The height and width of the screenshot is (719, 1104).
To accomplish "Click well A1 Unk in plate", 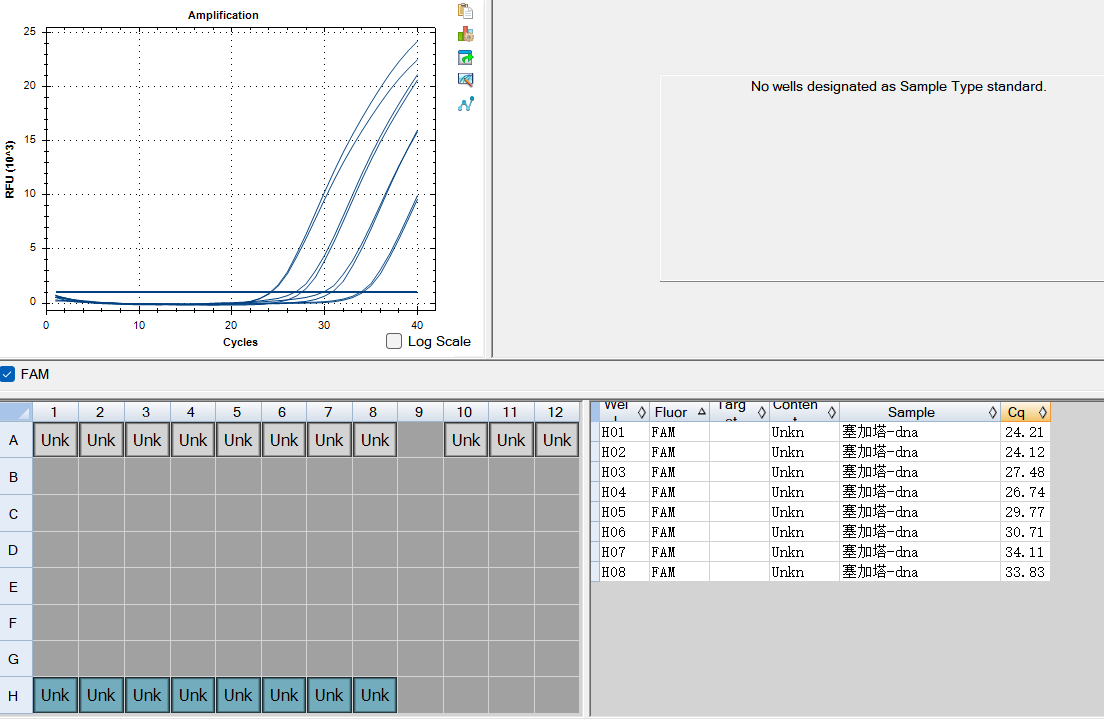I will [x=55, y=440].
